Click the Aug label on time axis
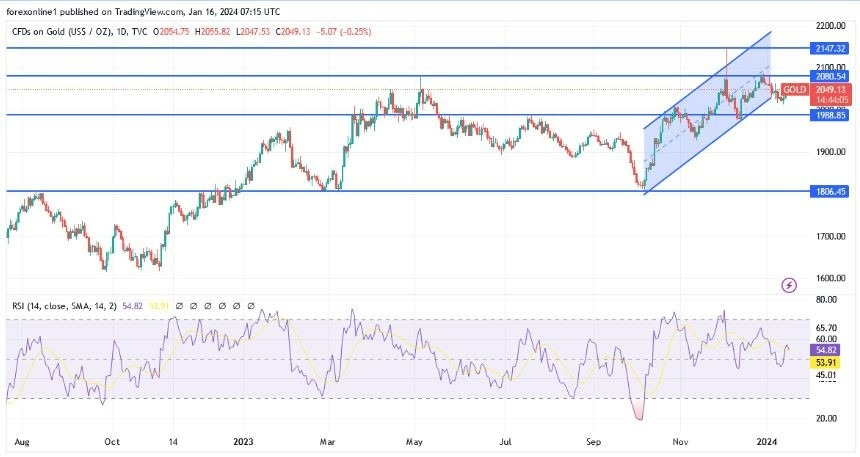Image resolution: width=860 pixels, height=457 pixels. point(20,442)
